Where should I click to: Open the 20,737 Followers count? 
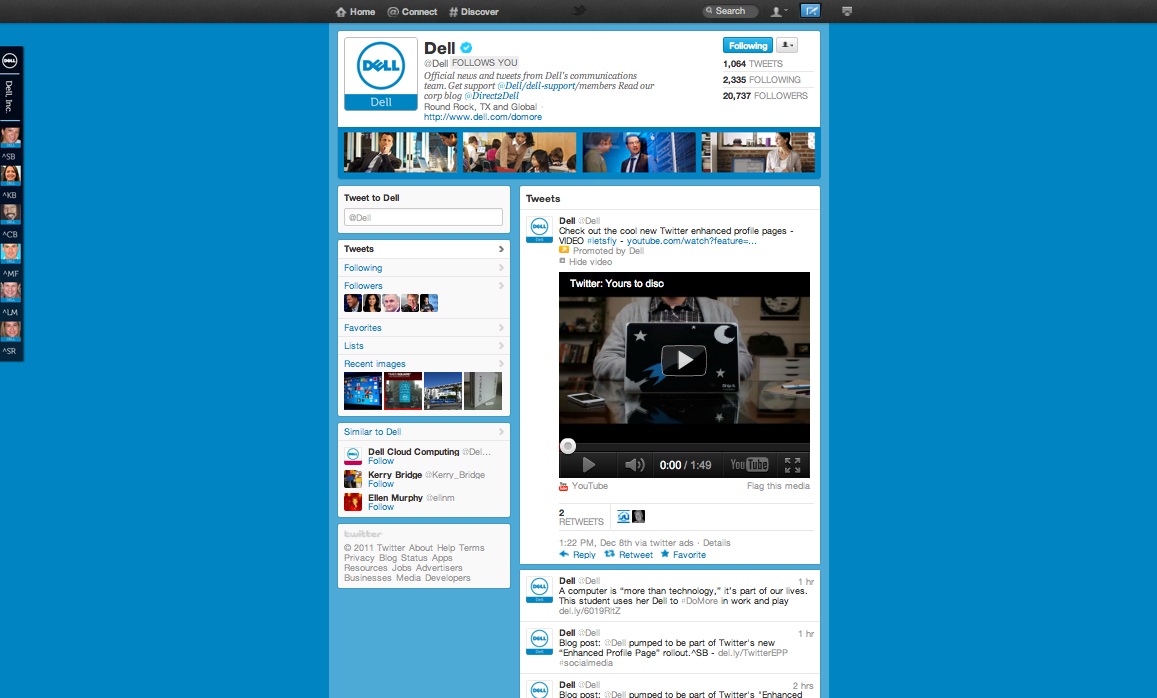pos(765,96)
